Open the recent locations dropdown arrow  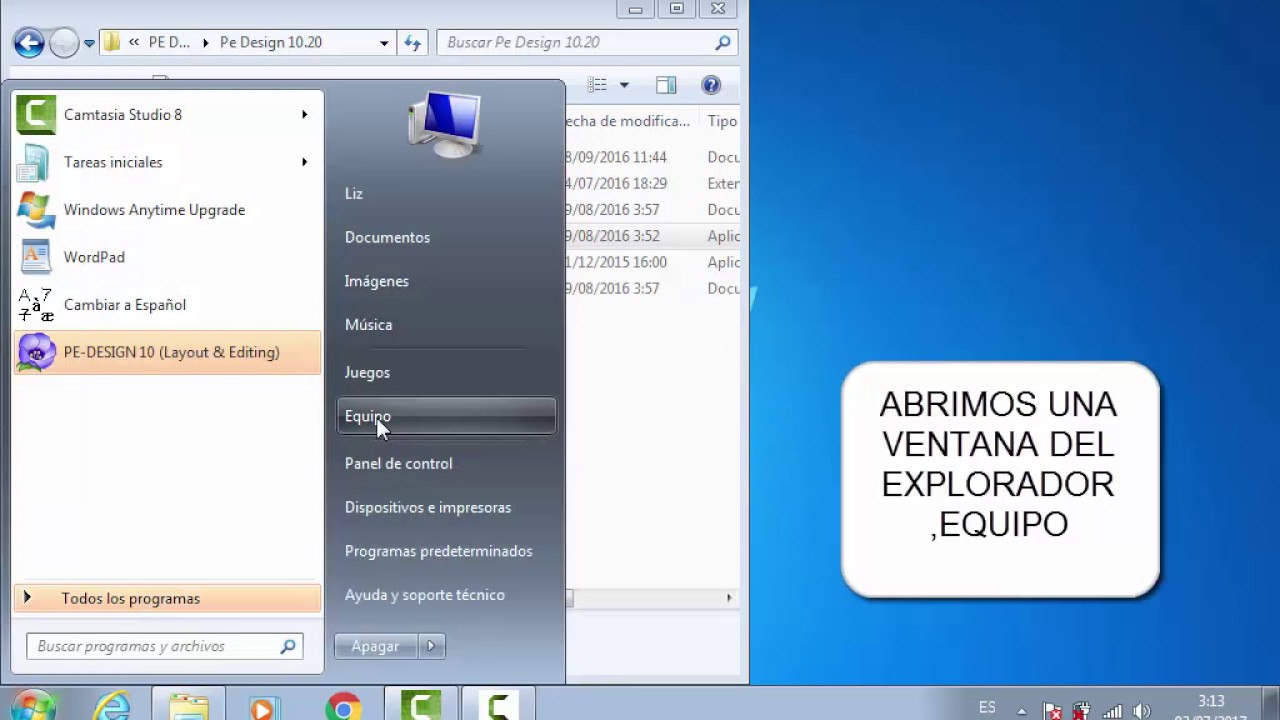[x=89, y=43]
